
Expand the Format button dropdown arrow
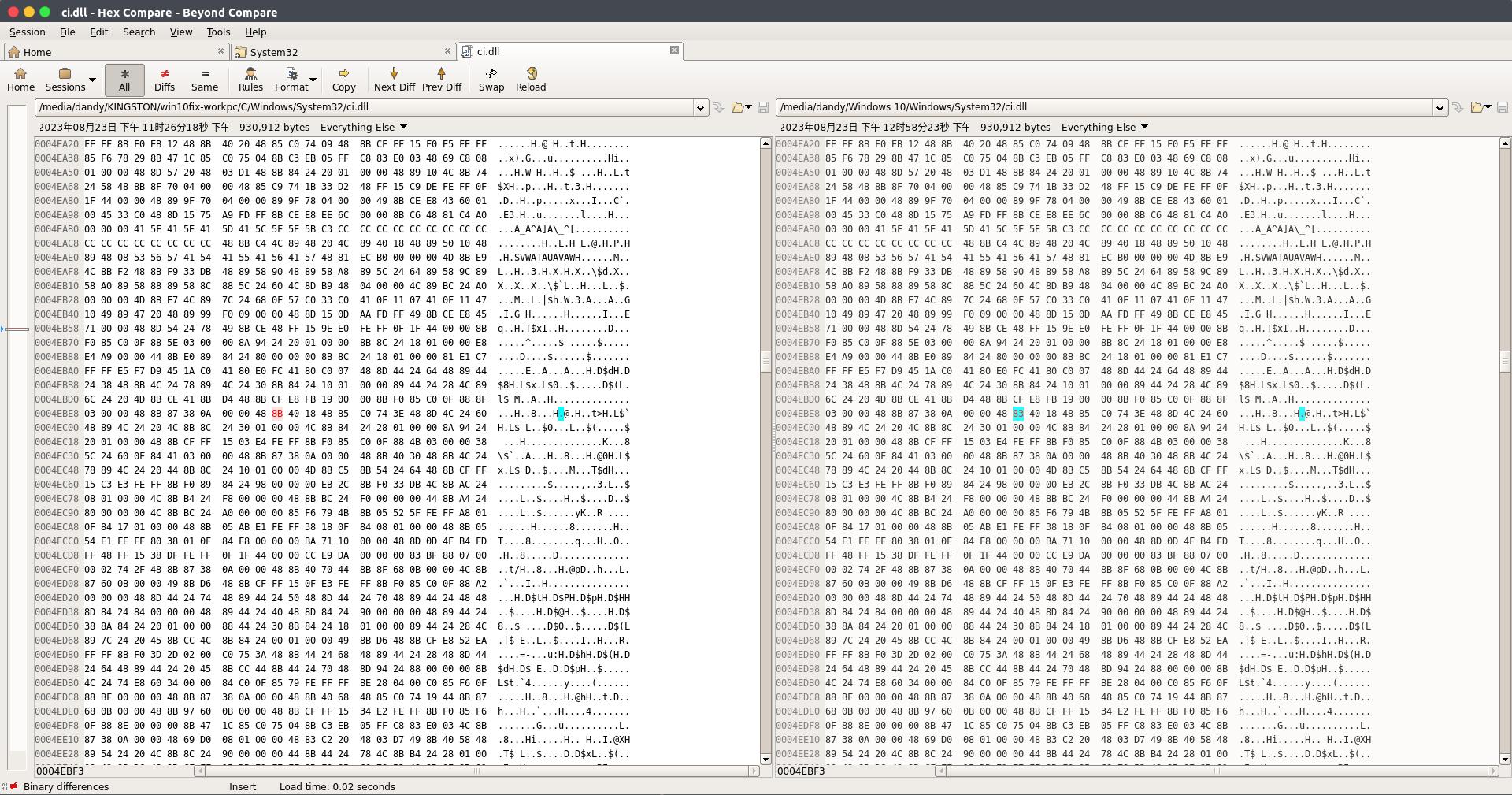pos(313,80)
